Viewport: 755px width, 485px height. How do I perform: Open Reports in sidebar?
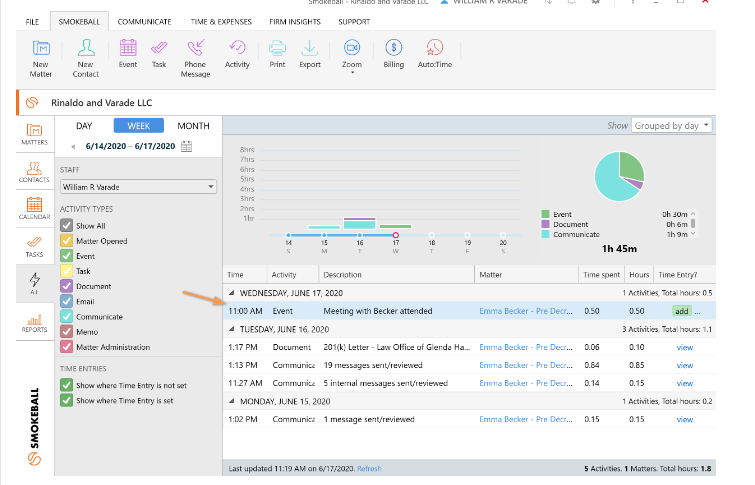point(35,322)
